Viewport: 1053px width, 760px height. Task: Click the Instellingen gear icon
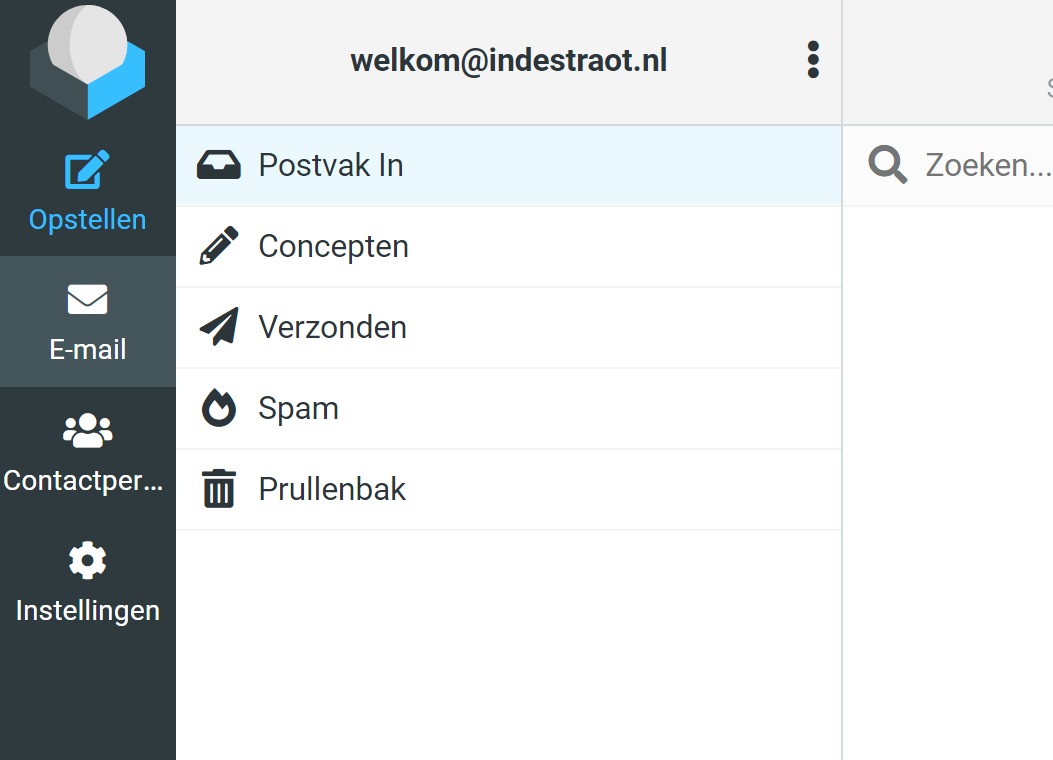pyautogui.click(x=87, y=560)
